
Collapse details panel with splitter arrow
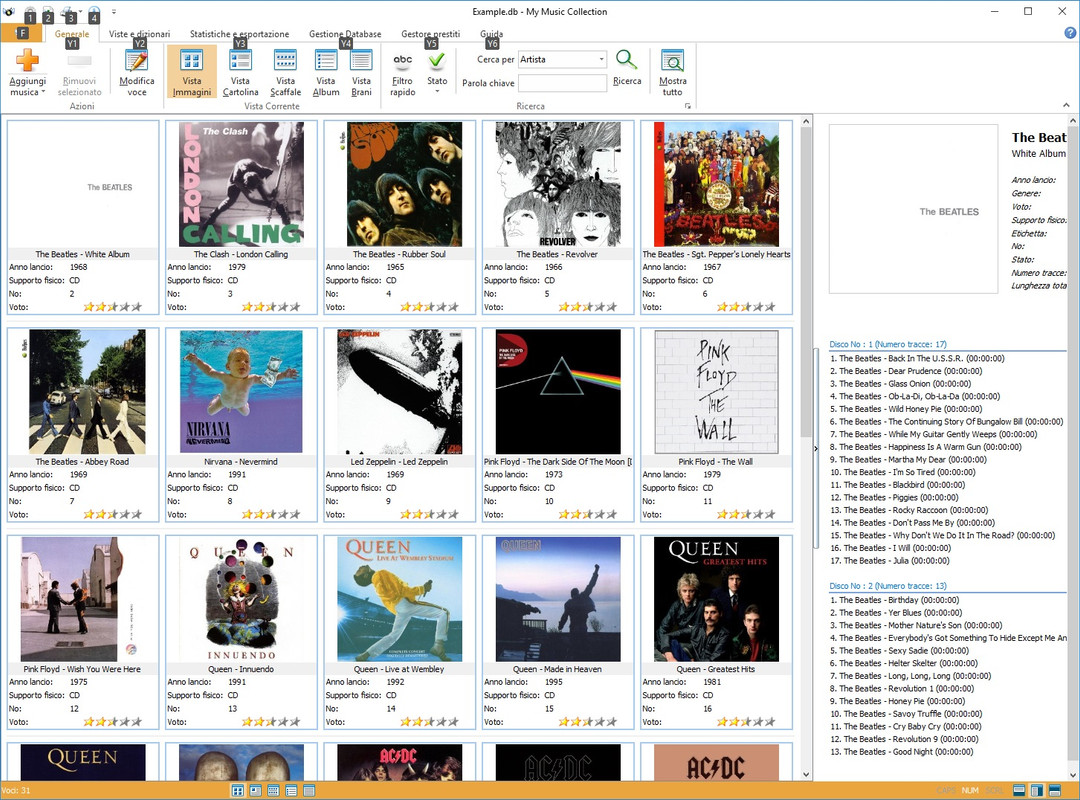point(816,449)
